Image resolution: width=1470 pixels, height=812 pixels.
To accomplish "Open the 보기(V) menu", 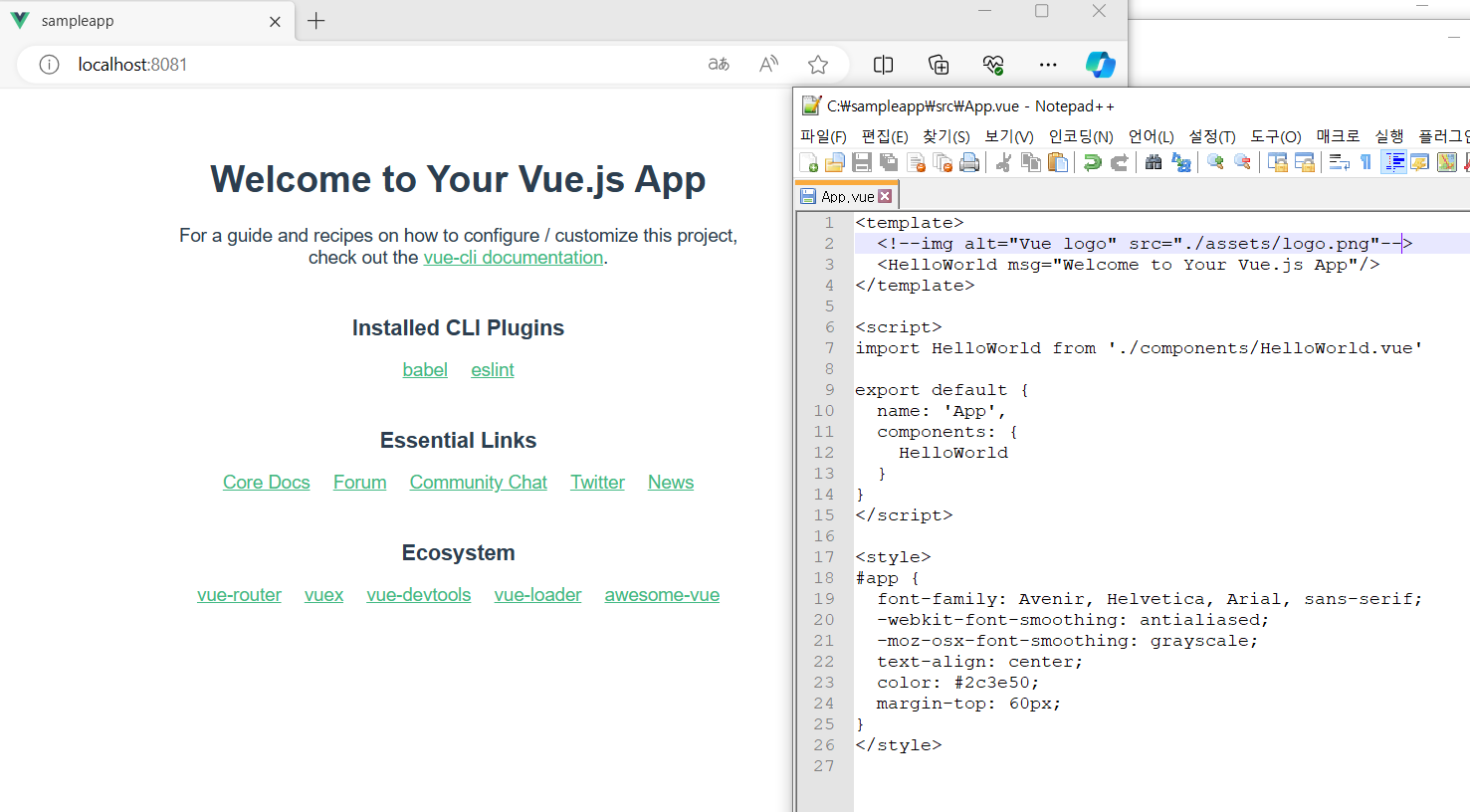I will click(1009, 136).
